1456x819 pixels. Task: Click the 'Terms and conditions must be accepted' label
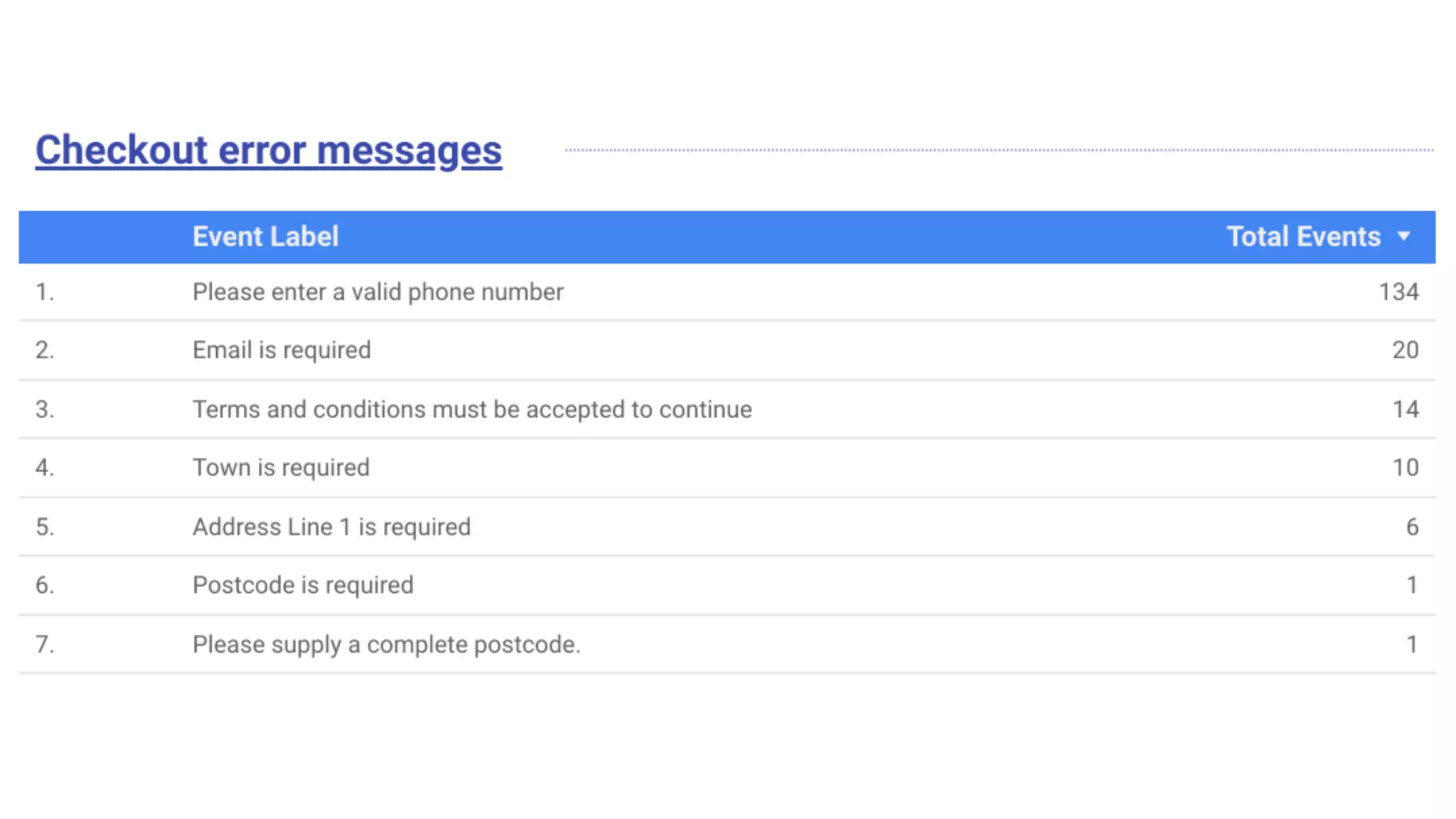pyautogui.click(x=472, y=409)
